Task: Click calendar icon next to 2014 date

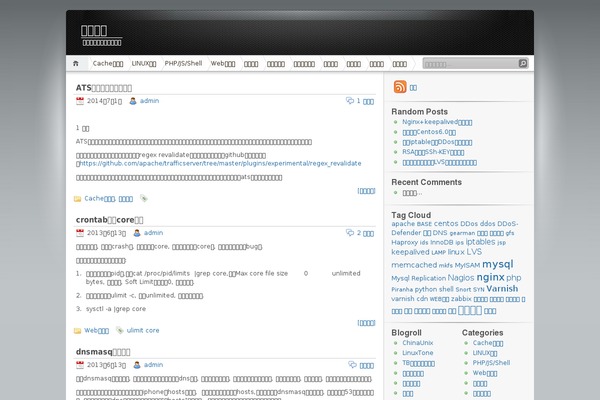Action: click(80, 101)
